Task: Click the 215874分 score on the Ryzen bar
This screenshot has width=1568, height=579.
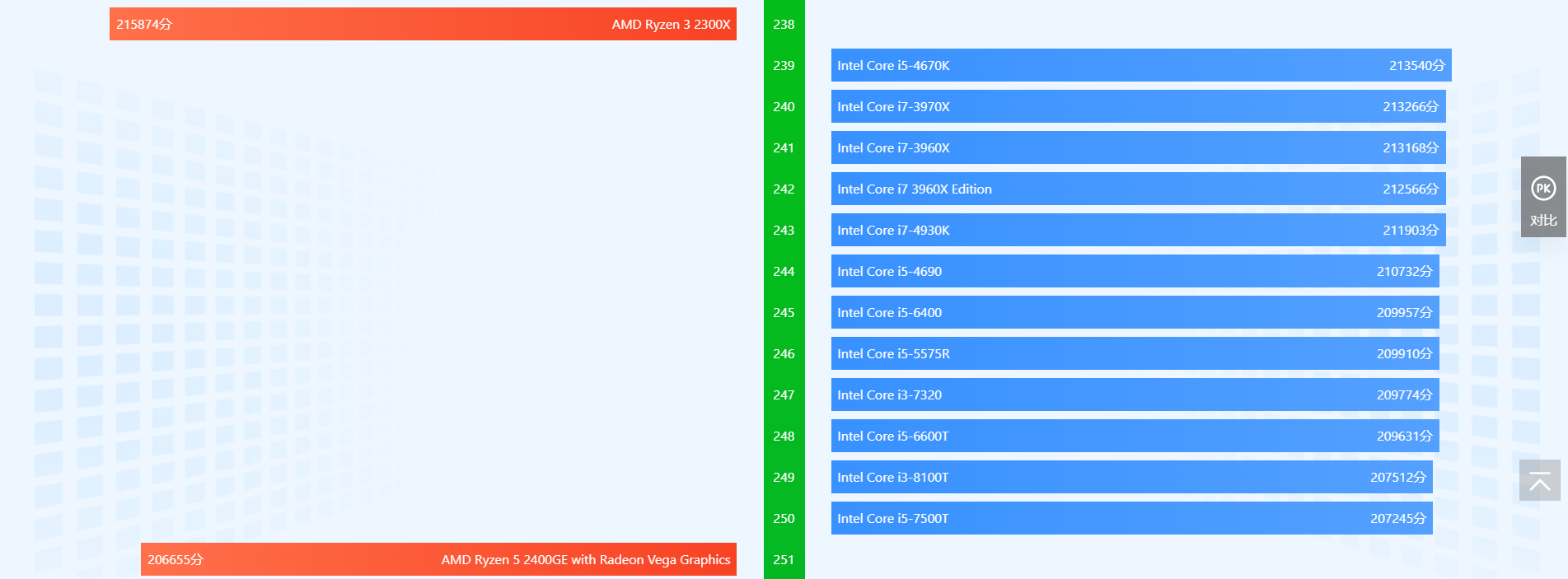Action: pyautogui.click(x=144, y=24)
